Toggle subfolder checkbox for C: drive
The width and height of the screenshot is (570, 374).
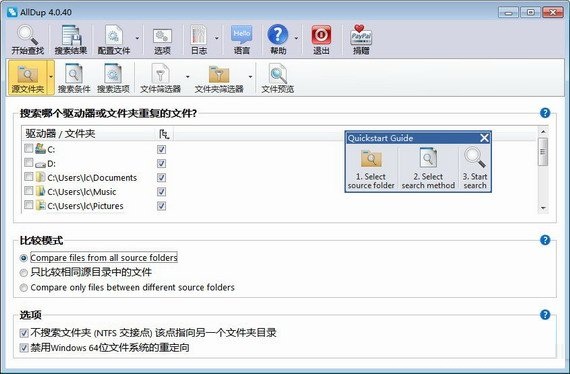(161, 149)
